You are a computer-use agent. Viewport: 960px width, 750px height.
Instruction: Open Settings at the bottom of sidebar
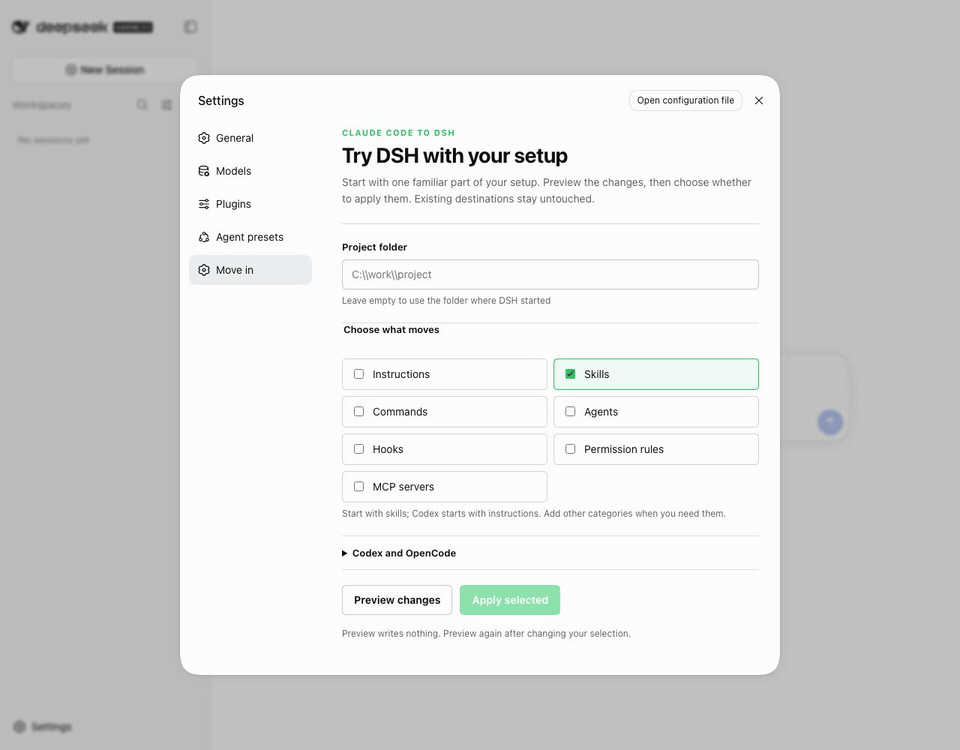[x=42, y=727]
